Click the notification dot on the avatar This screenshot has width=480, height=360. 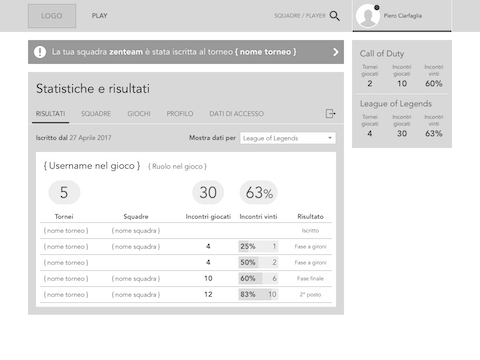pos(377,7)
